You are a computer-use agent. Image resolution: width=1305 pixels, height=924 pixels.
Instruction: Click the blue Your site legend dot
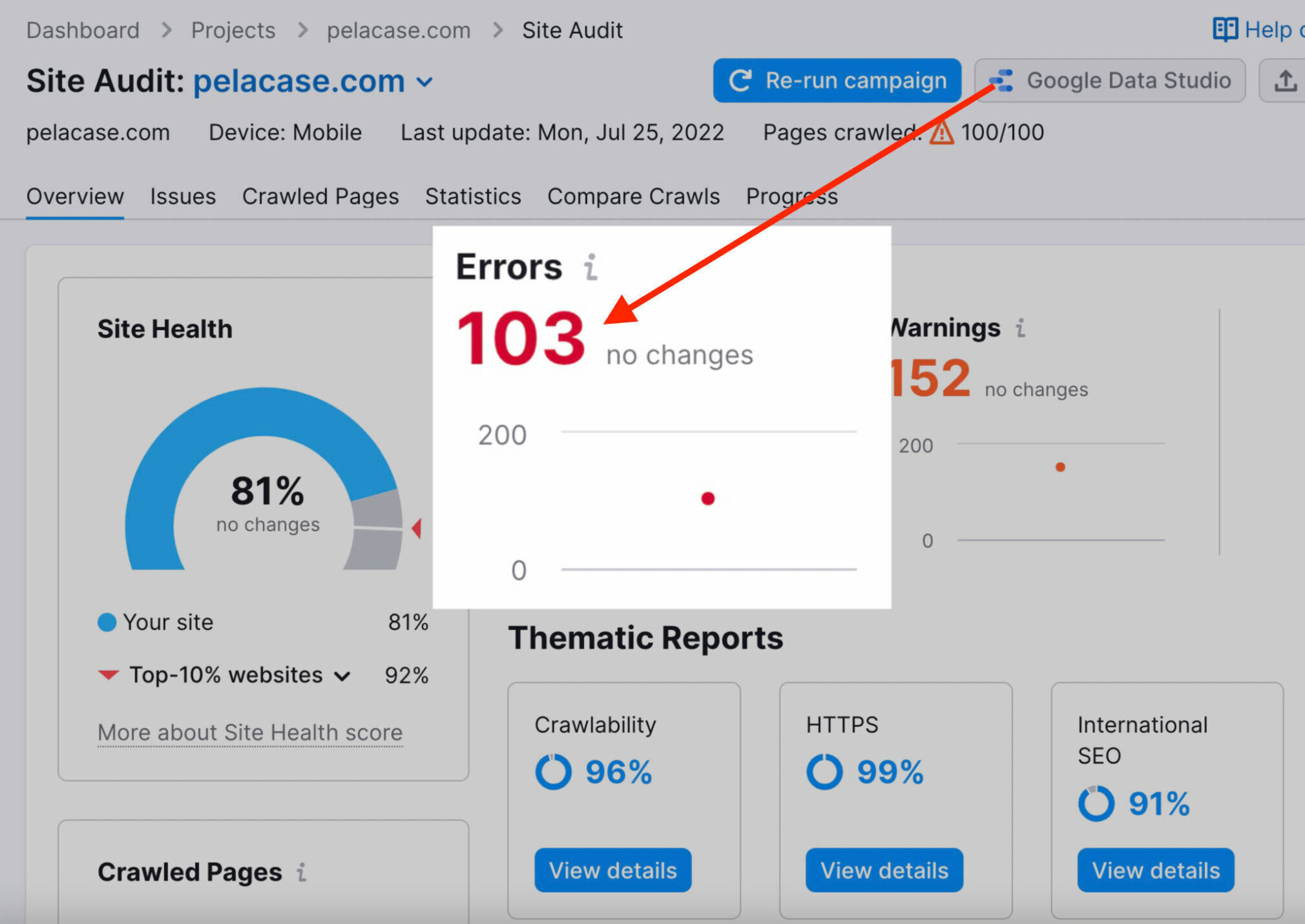pyautogui.click(x=107, y=622)
